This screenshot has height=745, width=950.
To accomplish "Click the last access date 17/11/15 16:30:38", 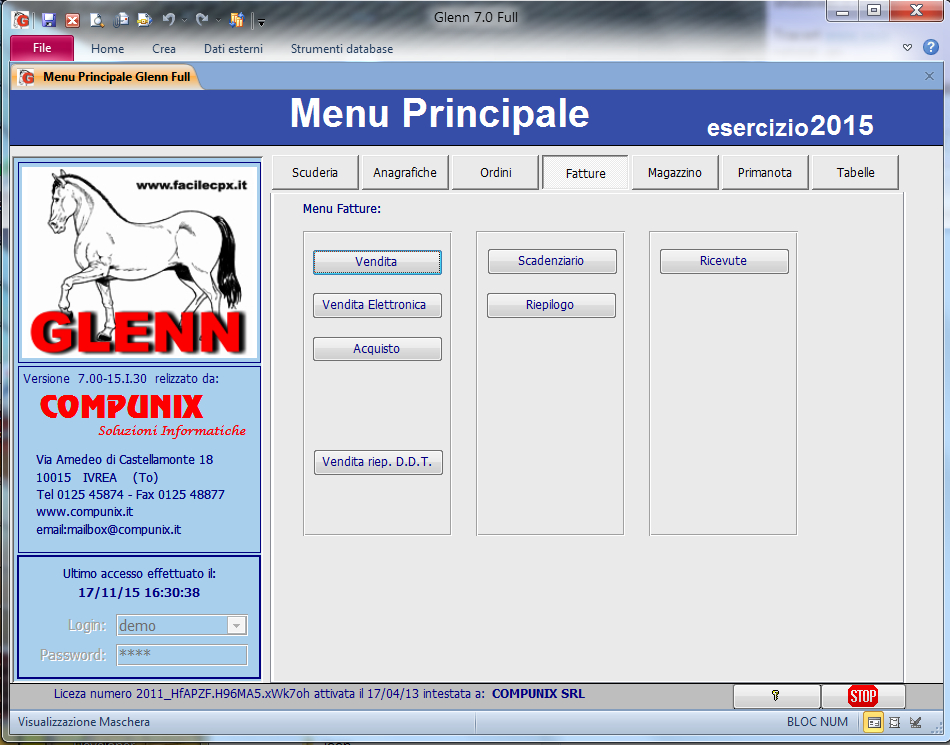I will point(139,592).
